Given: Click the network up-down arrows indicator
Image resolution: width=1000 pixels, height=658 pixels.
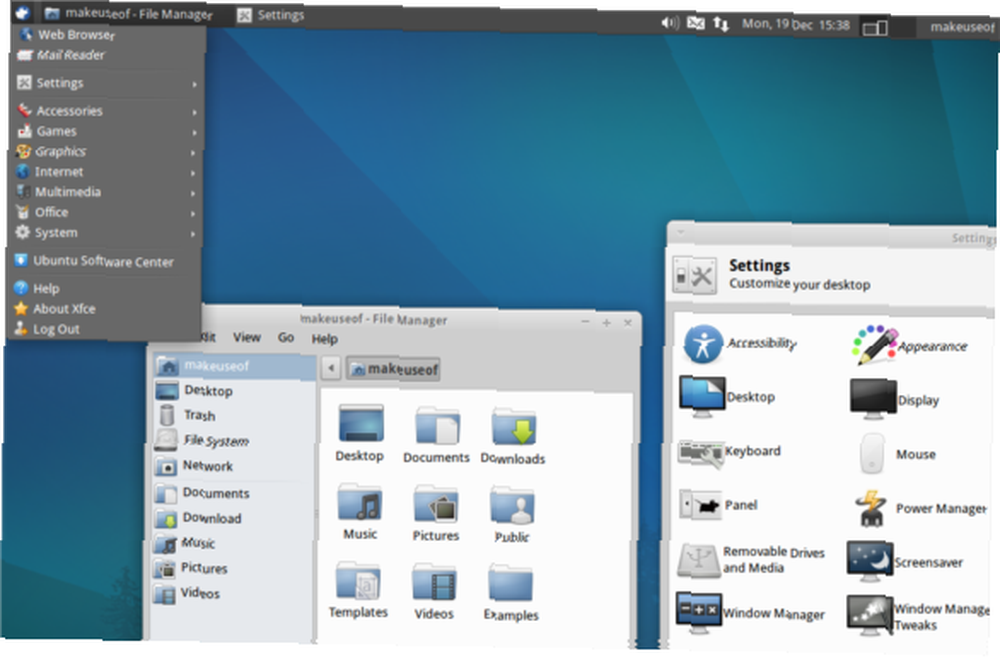Looking at the screenshot, I should [x=721, y=24].
